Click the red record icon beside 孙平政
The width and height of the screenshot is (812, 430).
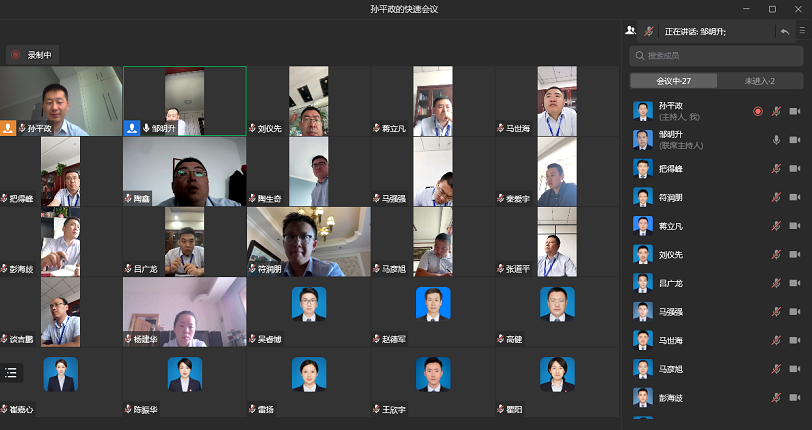pos(757,111)
